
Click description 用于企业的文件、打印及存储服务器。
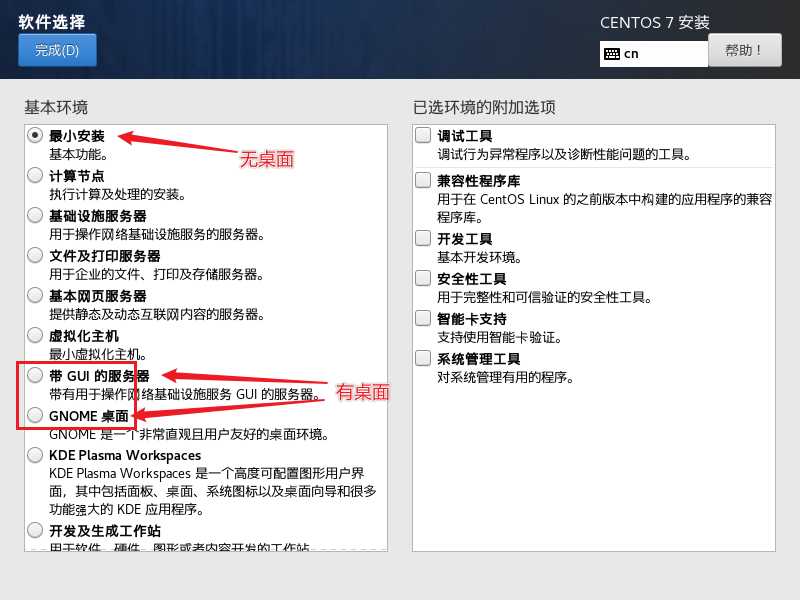157,274
